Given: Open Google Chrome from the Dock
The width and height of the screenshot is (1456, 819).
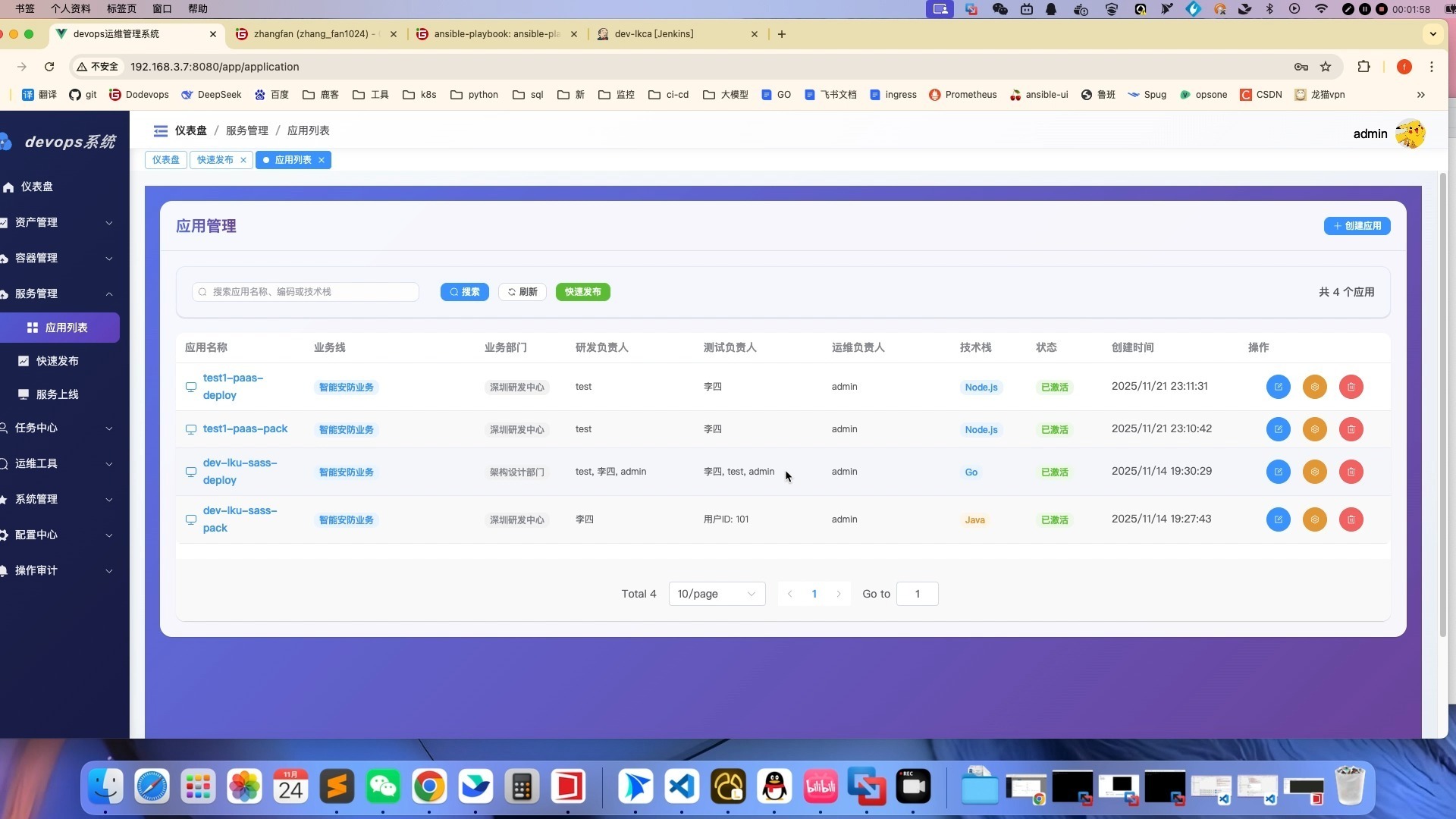Looking at the screenshot, I should click(x=429, y=786).
